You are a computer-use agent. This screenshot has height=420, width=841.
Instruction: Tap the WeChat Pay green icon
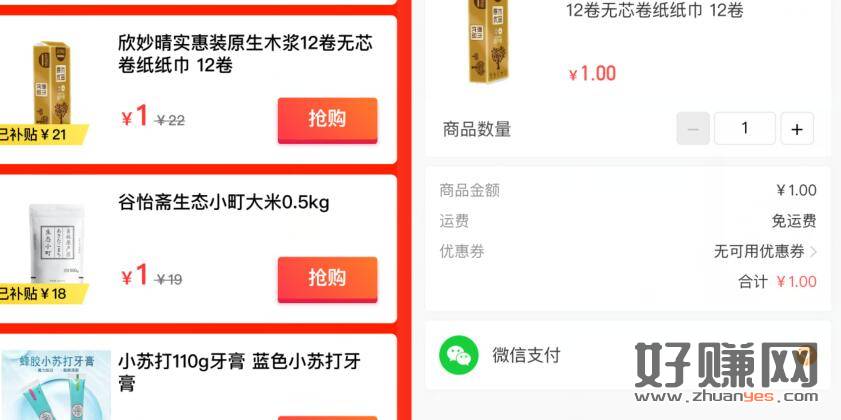tap(459, 355)
